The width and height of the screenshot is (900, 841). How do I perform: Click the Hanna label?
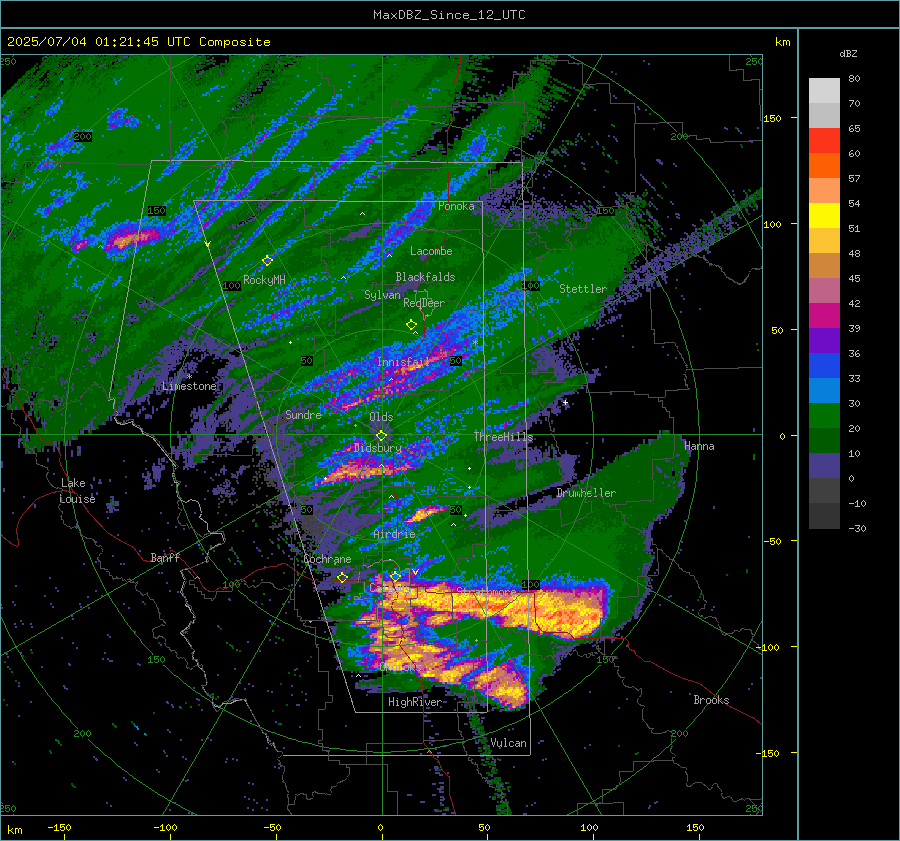pos(699,446)
